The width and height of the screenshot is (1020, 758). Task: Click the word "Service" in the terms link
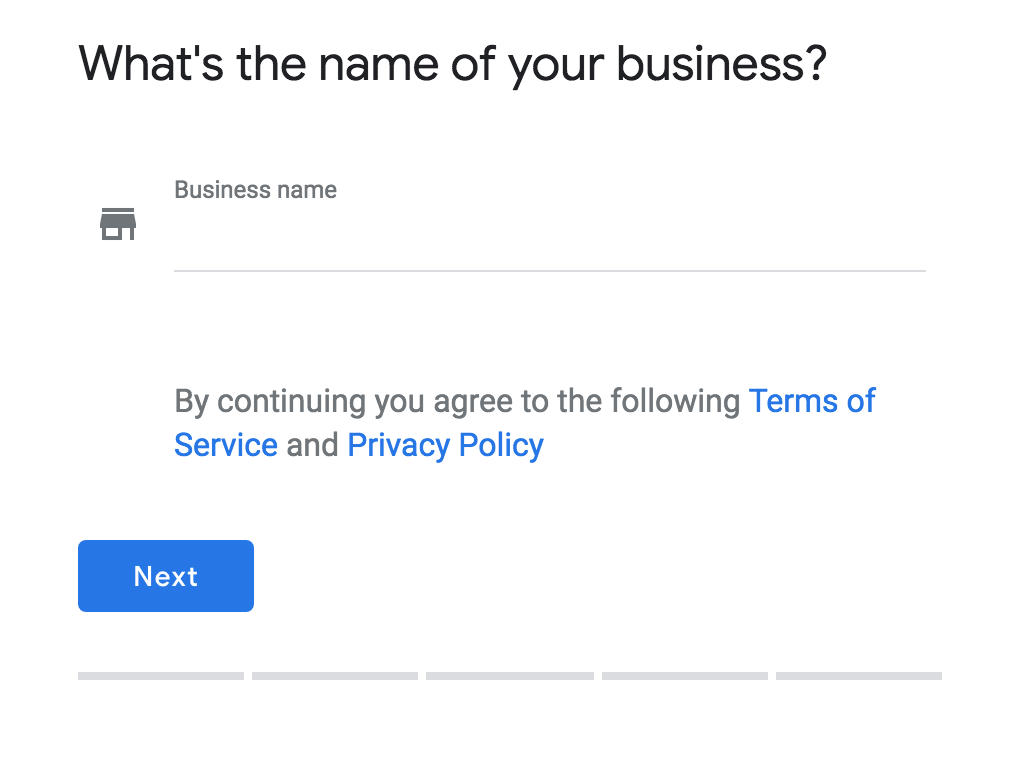pyautogui.click(x=226, y=446)
